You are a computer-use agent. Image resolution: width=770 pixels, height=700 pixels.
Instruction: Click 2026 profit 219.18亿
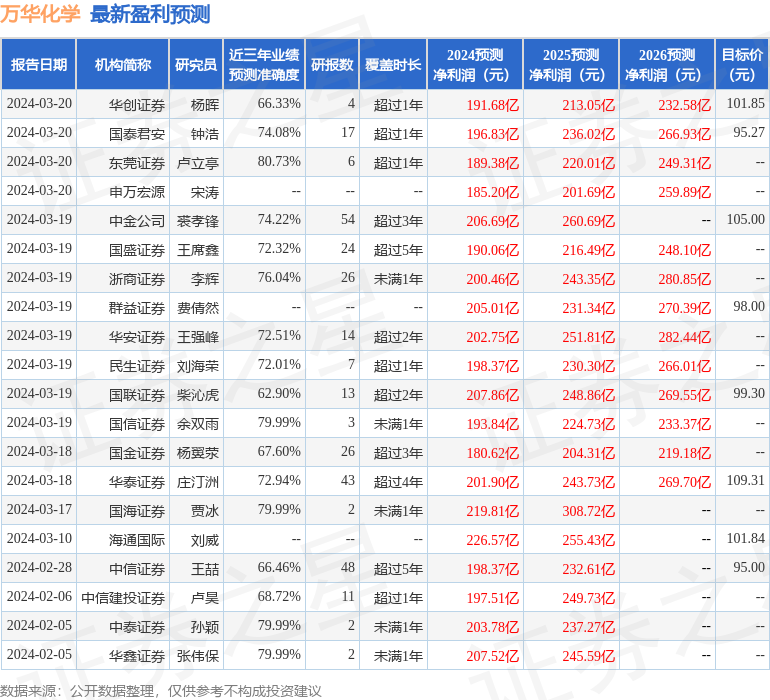coord(685,452)
